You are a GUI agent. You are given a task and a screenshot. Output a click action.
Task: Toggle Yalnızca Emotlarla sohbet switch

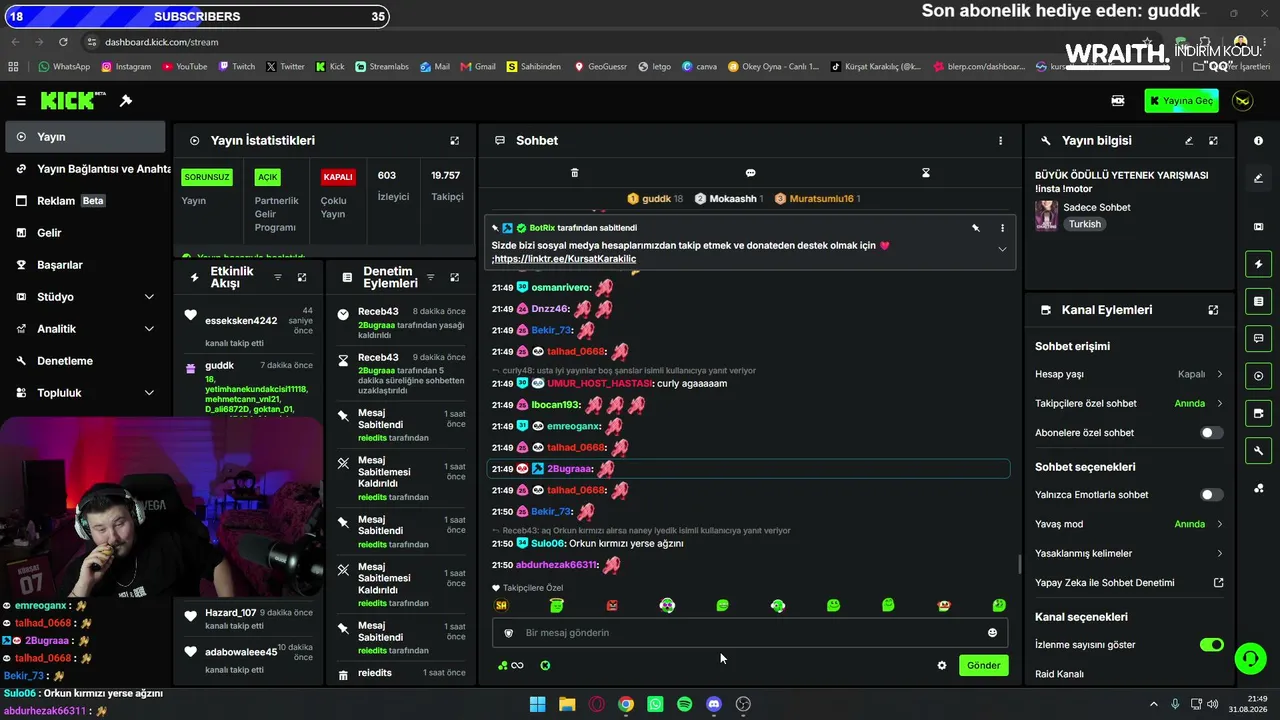coord(1211,495)
